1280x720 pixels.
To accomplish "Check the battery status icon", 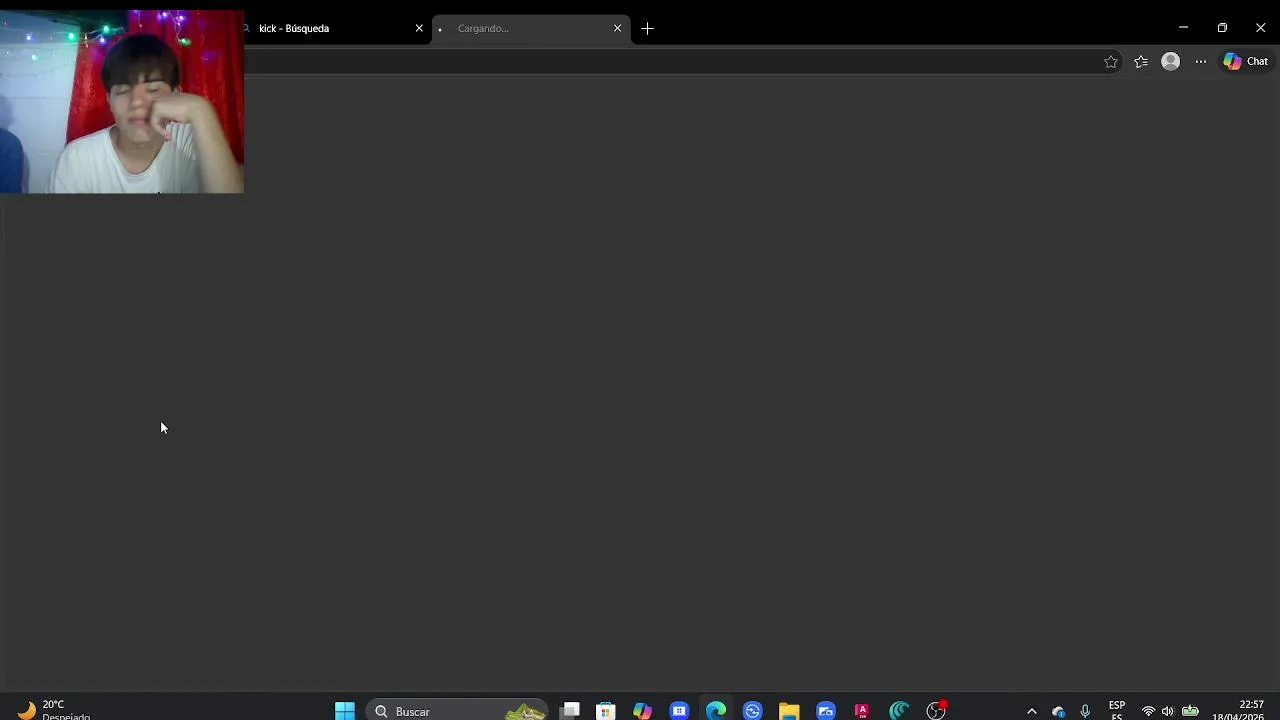I will tap(1190, 711).
